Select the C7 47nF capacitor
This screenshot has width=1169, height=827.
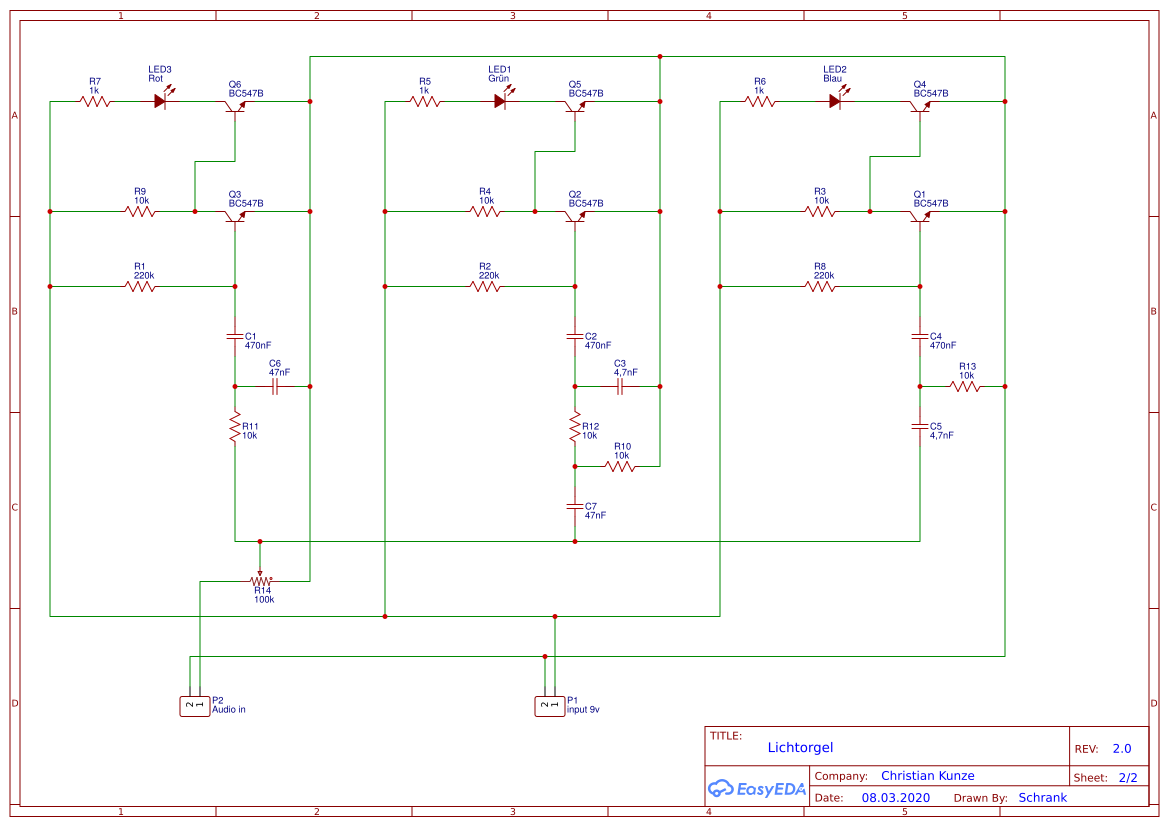pos(575,506)
